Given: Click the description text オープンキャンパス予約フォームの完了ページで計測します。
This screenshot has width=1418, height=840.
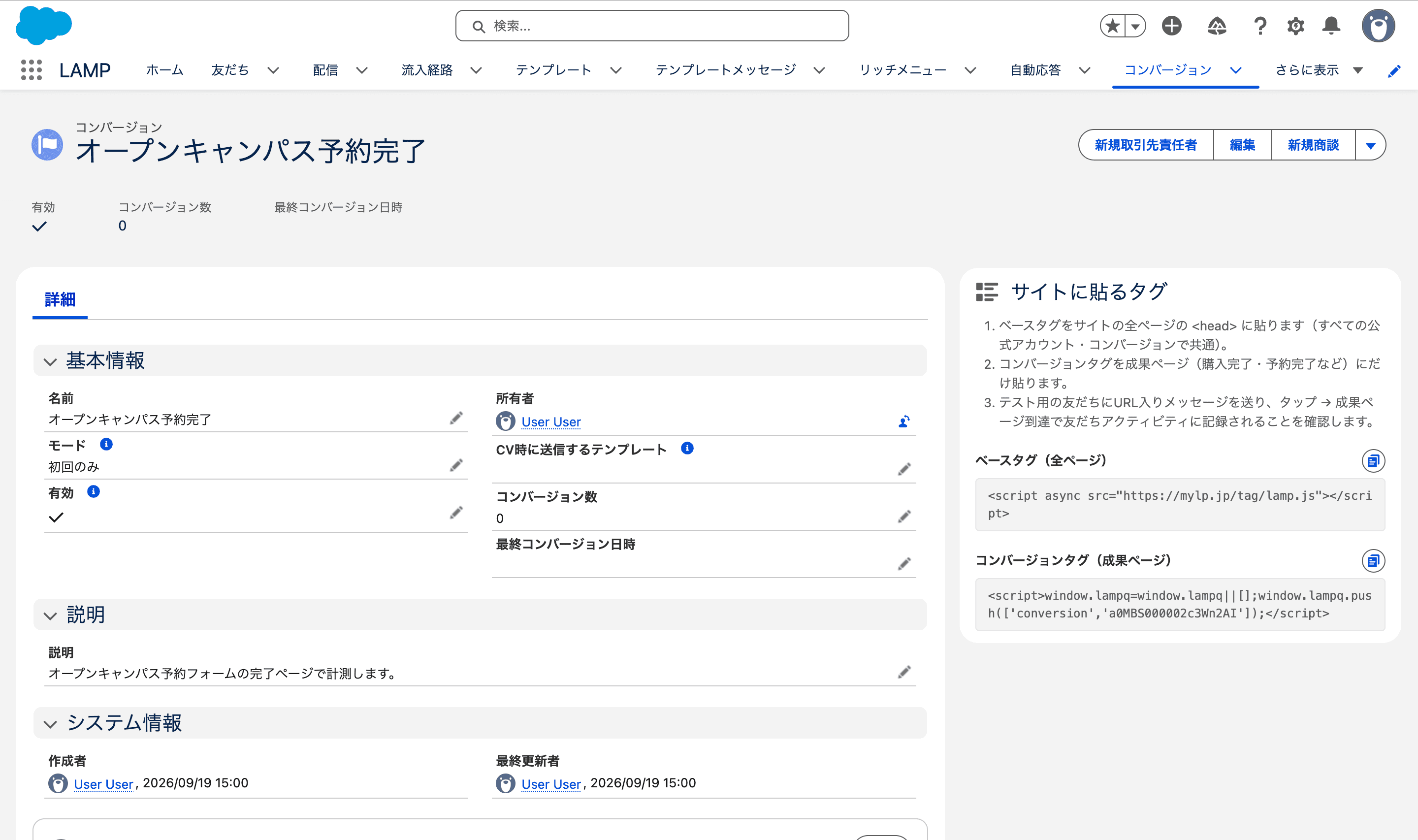Looking at the screenshot, I should click(x=222, y=674).
